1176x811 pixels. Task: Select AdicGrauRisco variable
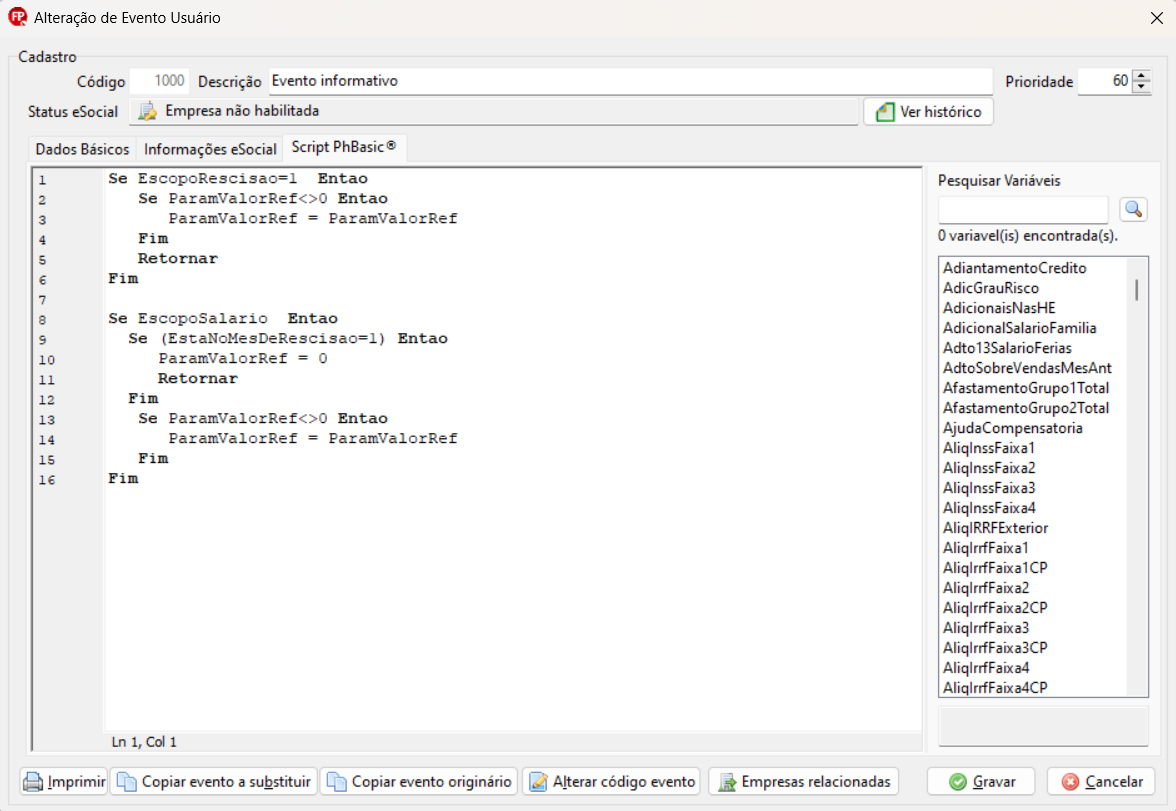point(991,288)
